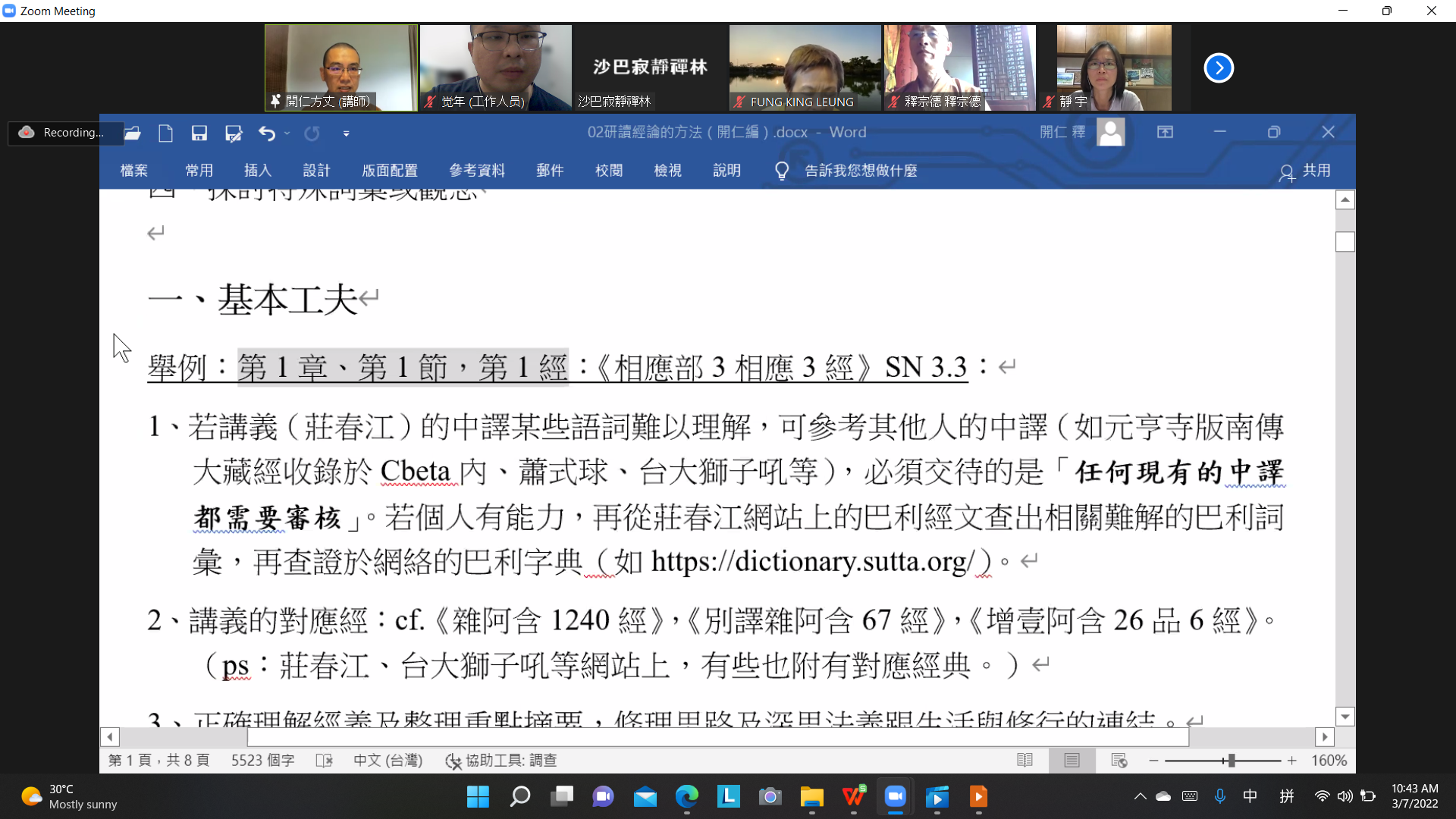This screenshot has width=1456, height=819.
Task: Click the Undo arrow icon
Action: 266,133
